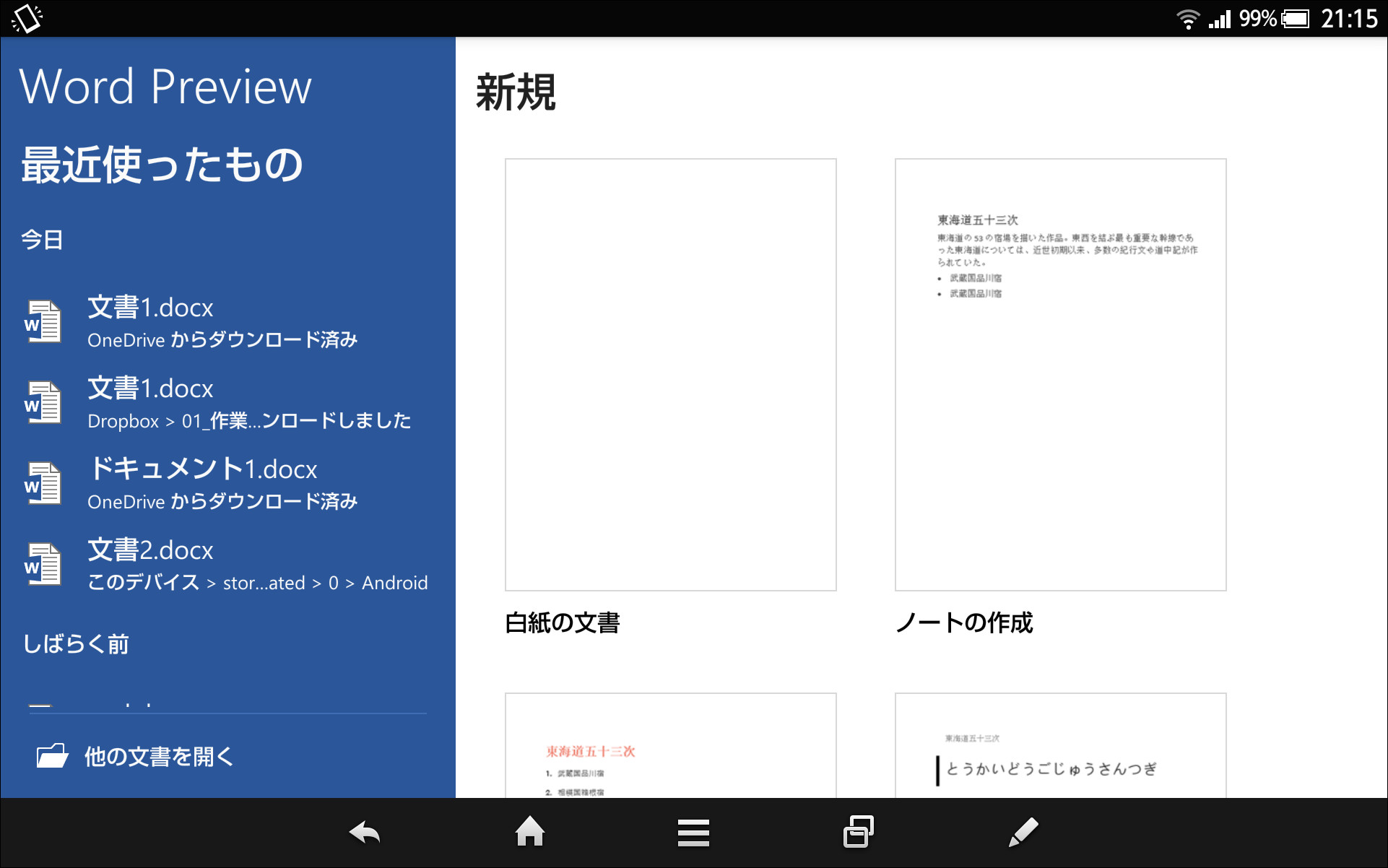Tap 他の文書を開く to browse documents
The height and width of the screenshot is (868, 1388).
point(157,756)
